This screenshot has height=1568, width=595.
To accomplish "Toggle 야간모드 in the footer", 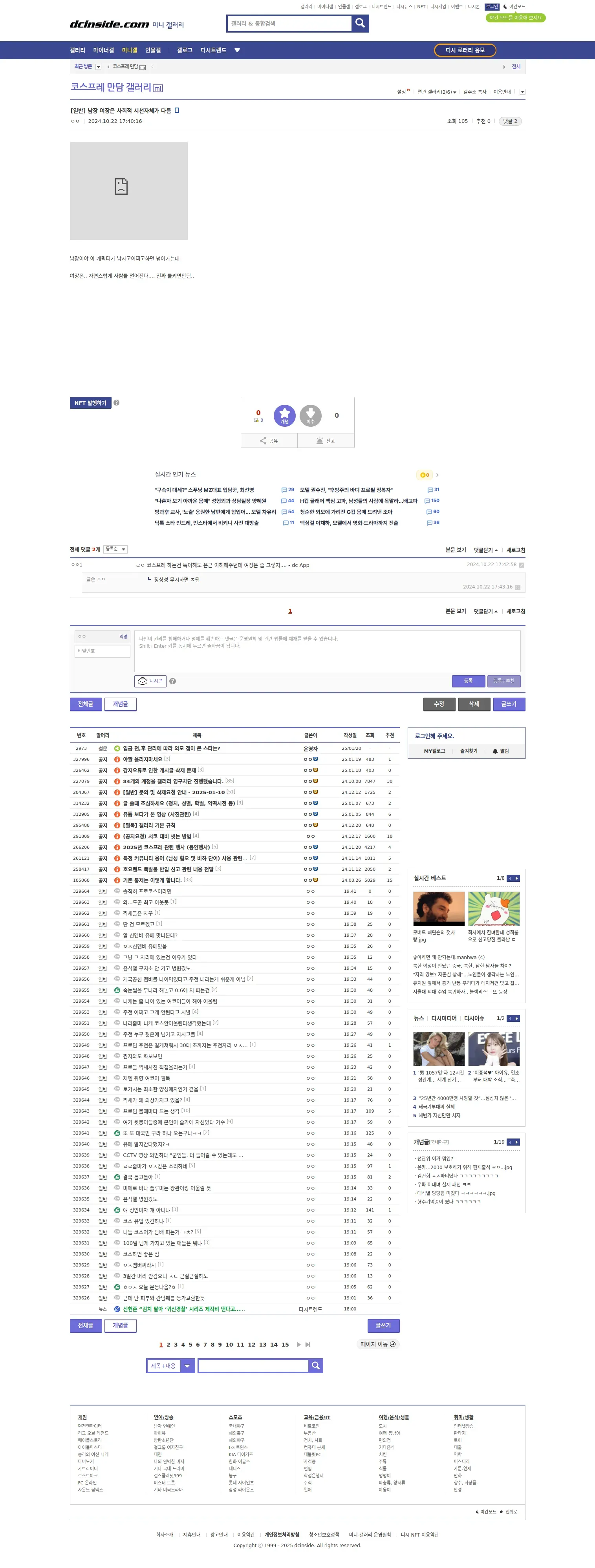I will coord(486,1511).
